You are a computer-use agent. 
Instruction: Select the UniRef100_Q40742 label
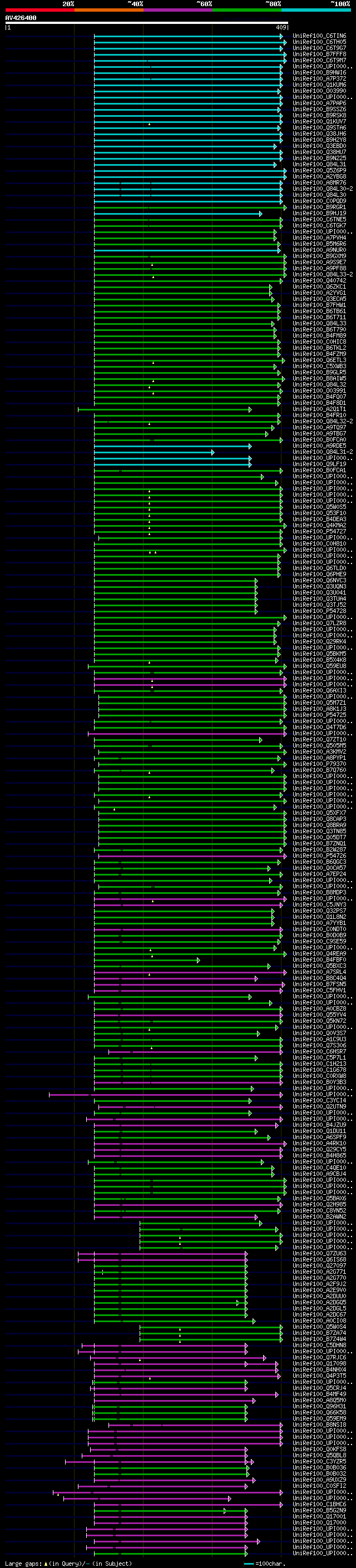click(x=319, y=280)
